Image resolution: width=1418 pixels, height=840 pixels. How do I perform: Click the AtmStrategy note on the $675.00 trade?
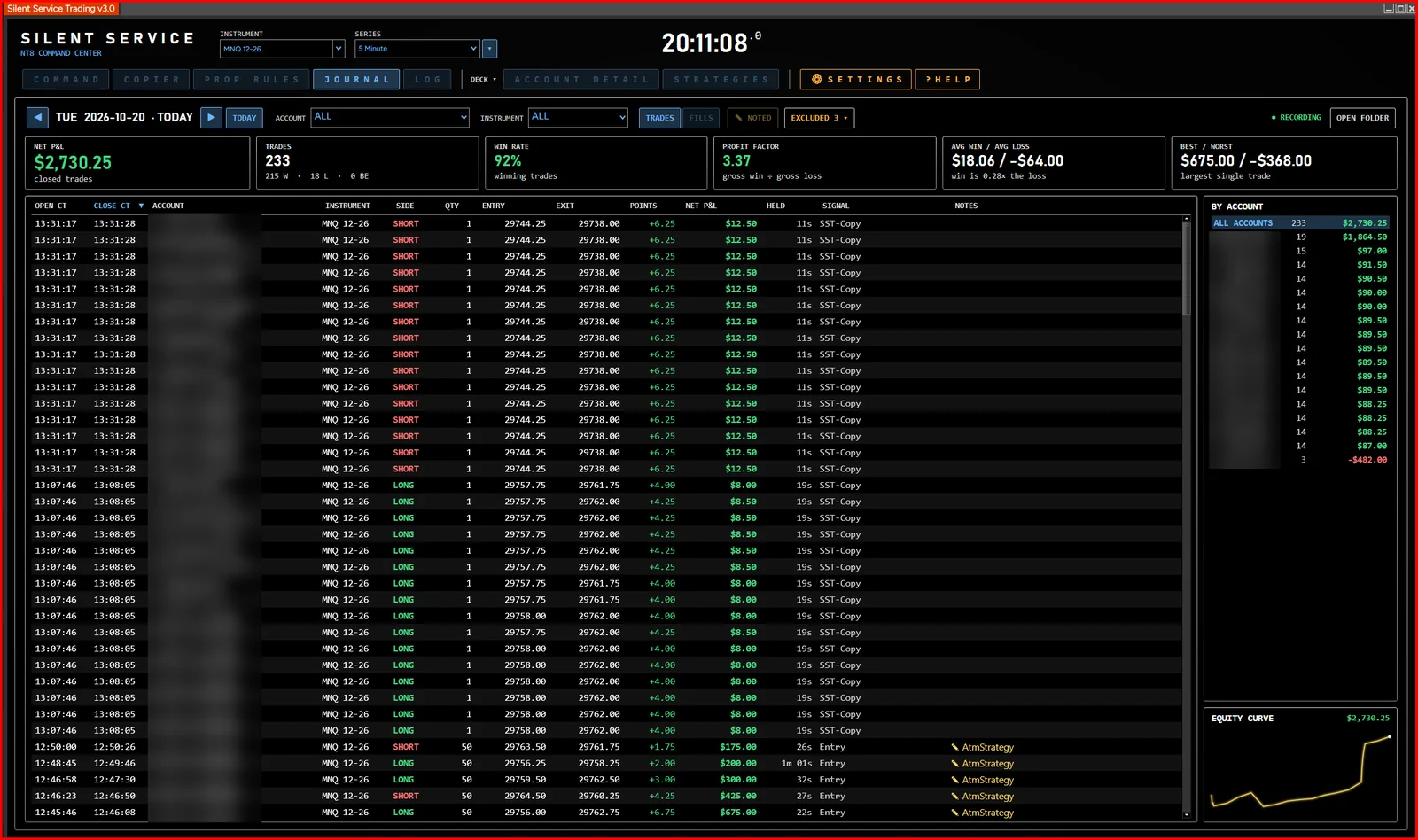click(987, 813)
